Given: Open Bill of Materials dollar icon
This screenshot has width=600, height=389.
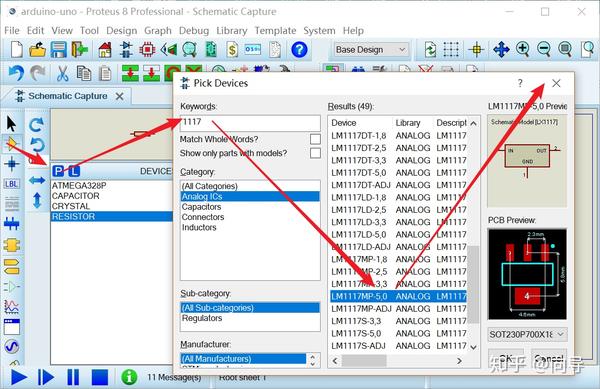Looking at the screenshot, I should (232, 50).
